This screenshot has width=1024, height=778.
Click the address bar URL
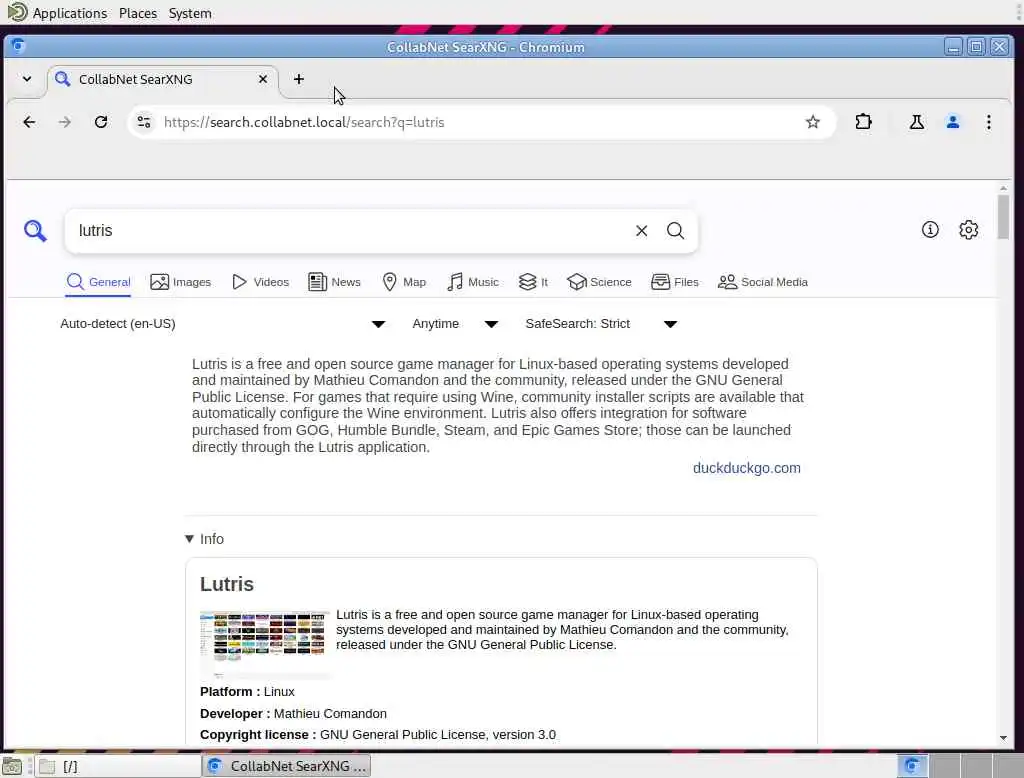[x=304, y=122]
